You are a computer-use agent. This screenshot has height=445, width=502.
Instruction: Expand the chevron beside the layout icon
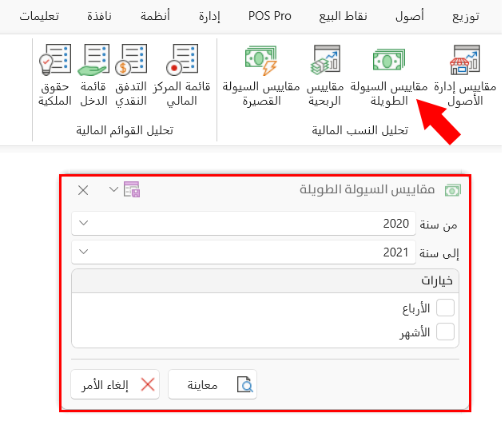click(x=114, y=189)
